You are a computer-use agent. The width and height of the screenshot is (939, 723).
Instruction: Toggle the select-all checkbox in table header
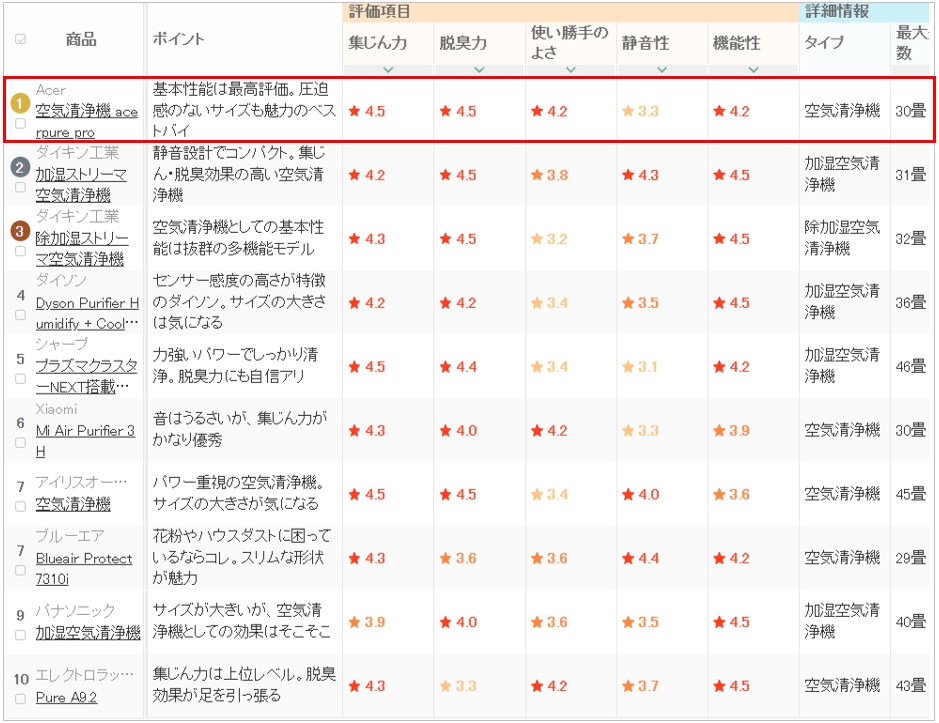21,40
